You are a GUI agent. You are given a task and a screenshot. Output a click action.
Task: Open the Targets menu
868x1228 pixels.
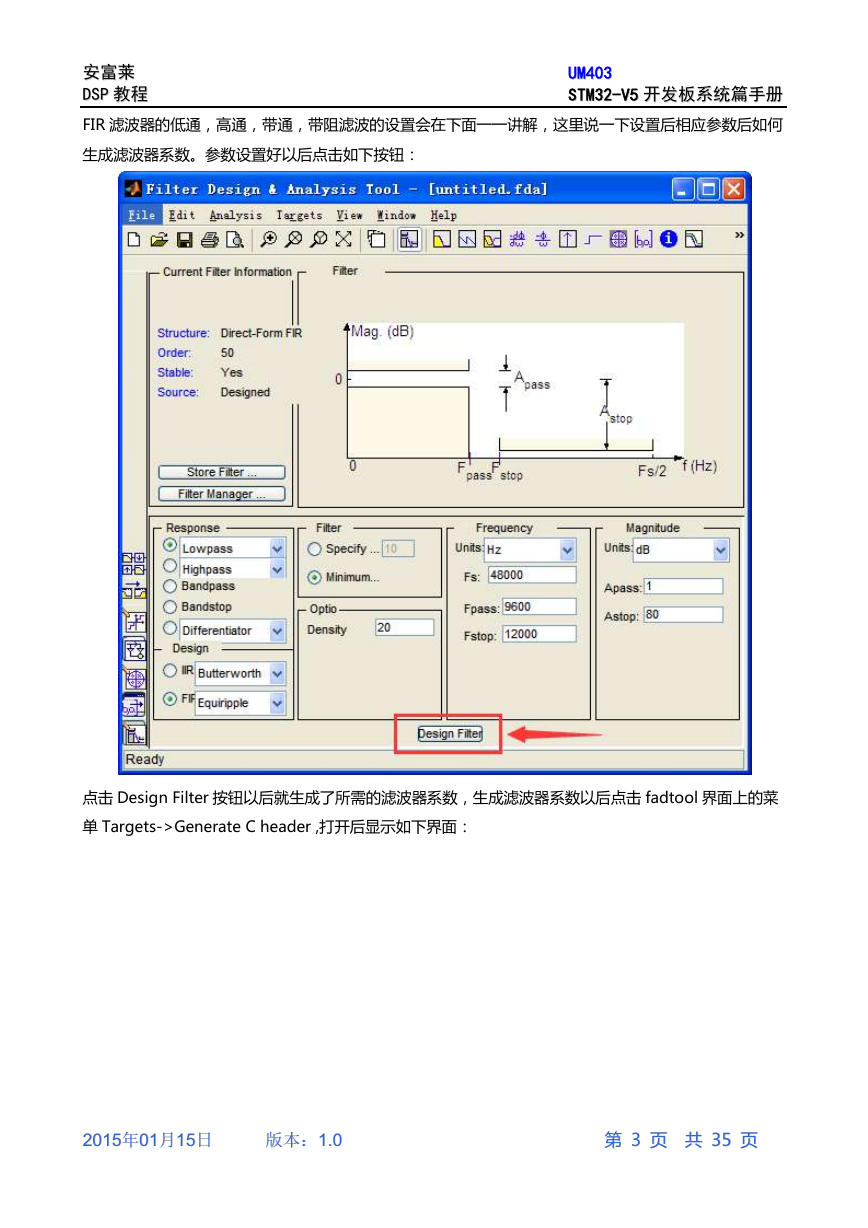tap(300, 215)
